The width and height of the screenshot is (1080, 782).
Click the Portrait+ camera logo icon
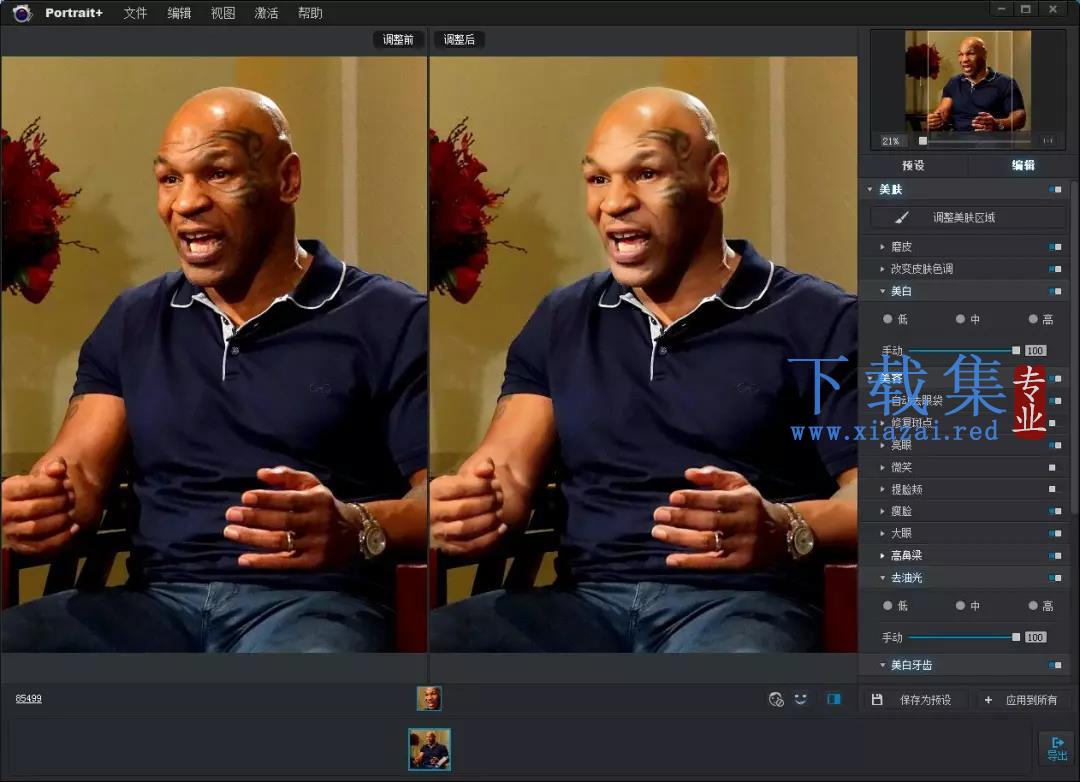point(22,13)
